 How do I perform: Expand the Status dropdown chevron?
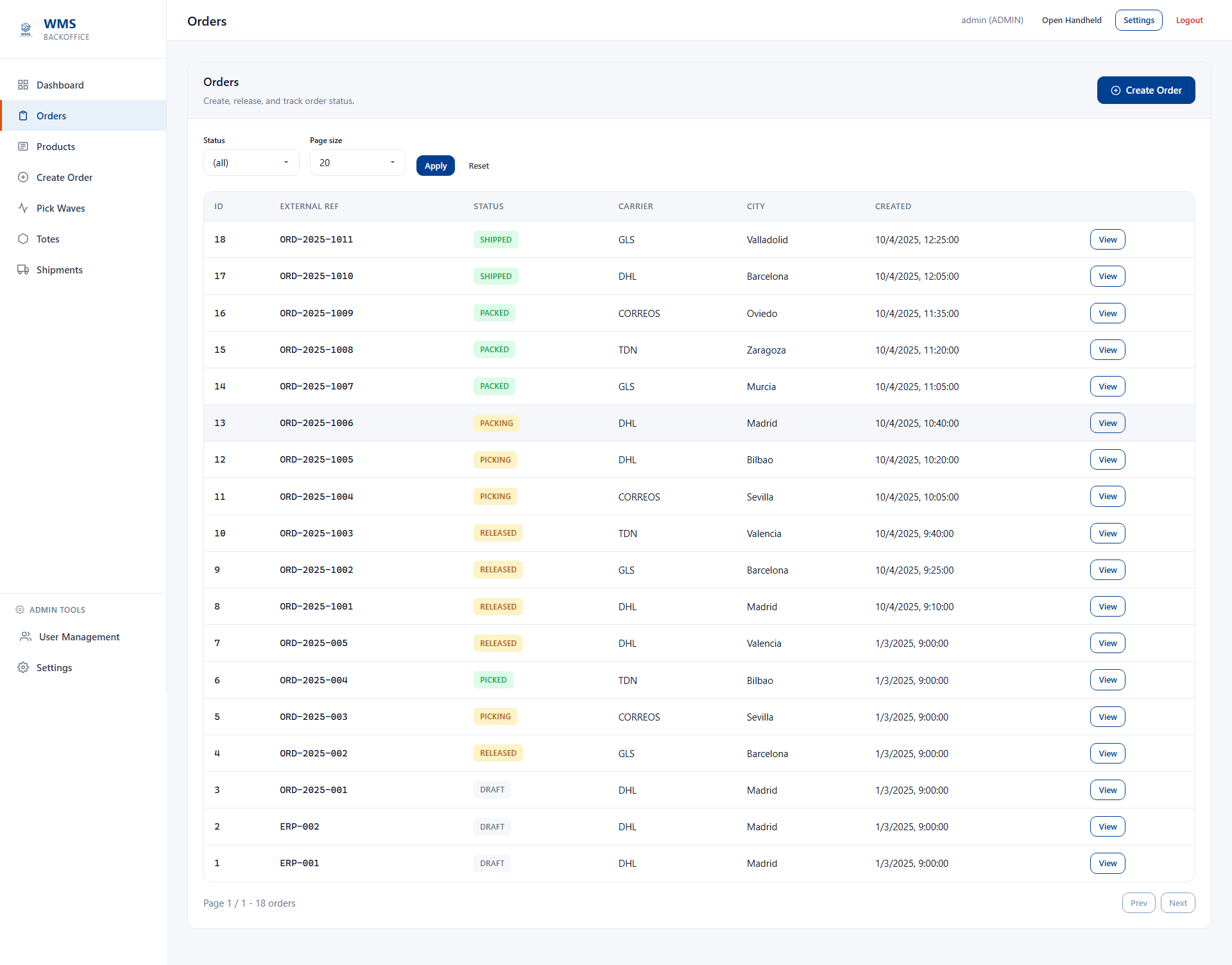pyautogui.click(x=286, y=162)
